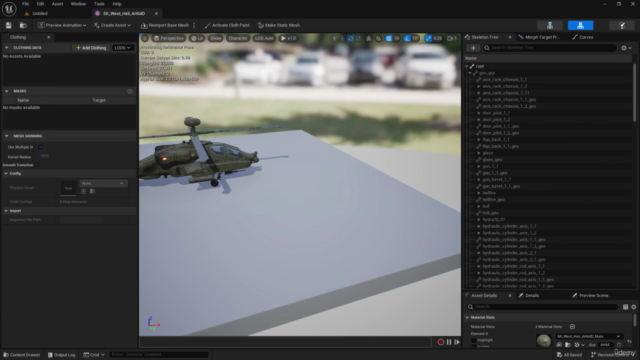Collapse the Clothing Data section
The image size is (640, 360).
(x=7, y=48)
